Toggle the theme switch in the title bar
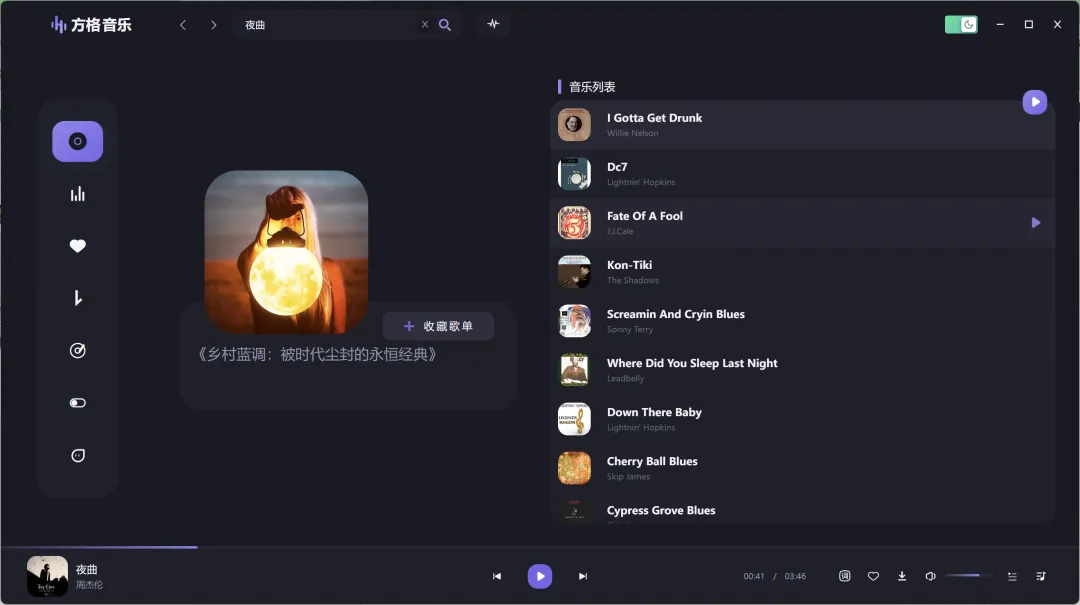 [961, 23]
